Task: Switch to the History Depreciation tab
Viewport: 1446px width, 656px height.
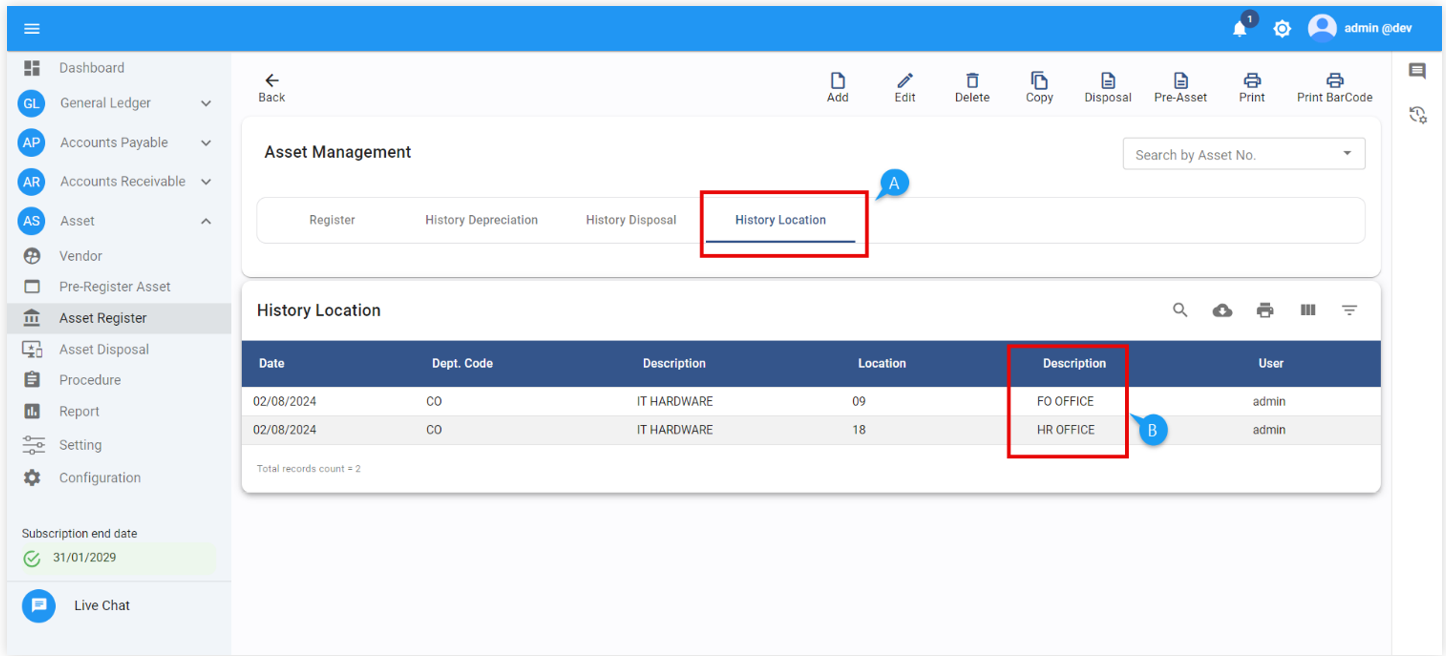Action: click(481, 220)
